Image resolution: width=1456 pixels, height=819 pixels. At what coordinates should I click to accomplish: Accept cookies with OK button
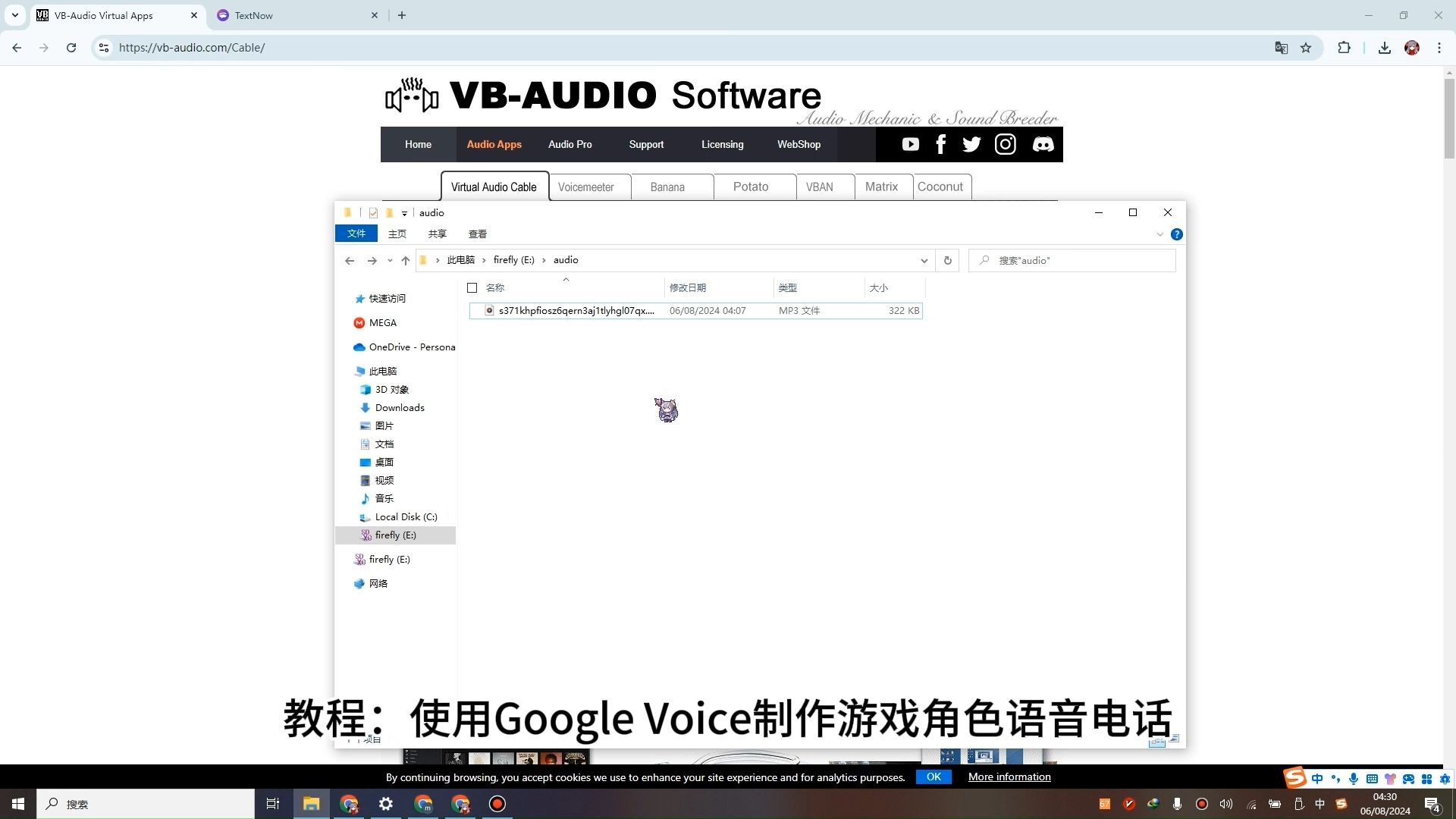(934, 777)
